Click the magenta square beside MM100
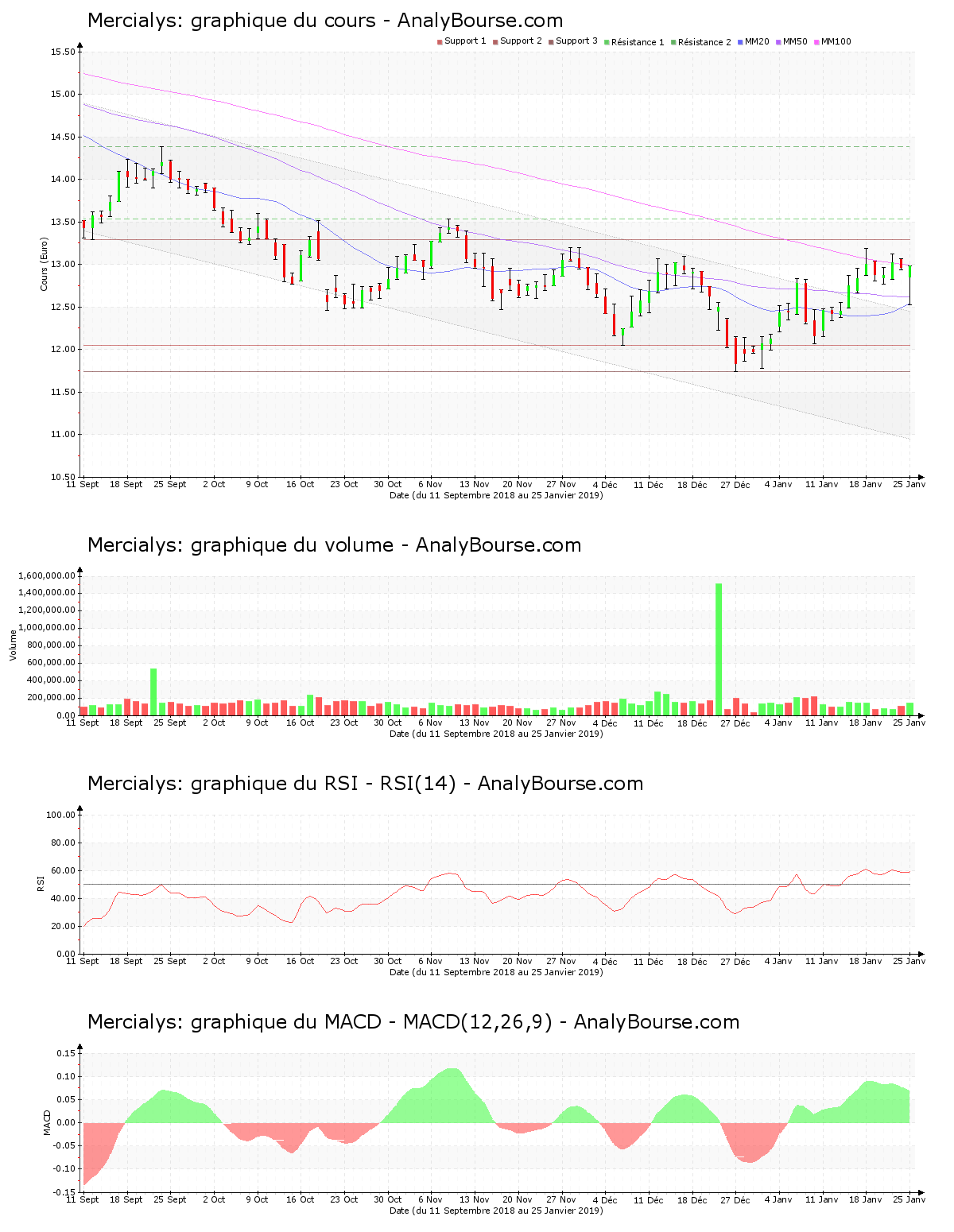Screen dimensions: 954x1232 pyautogui.click(x=816, y=42)
